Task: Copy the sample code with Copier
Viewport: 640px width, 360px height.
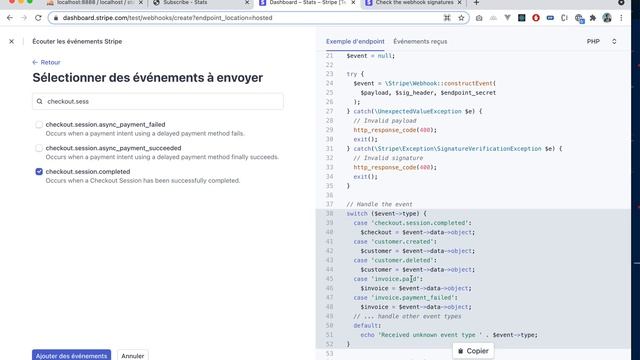Action: point(473,351)
